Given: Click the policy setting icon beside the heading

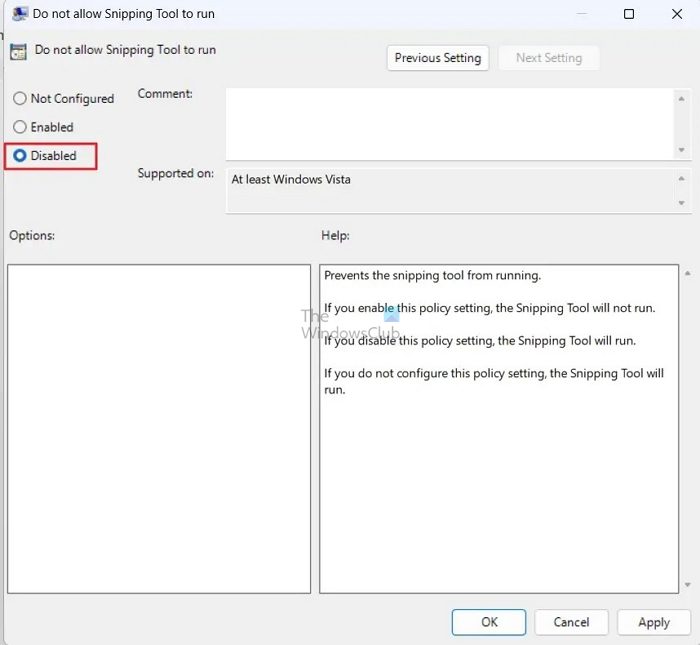Looking at the screenshot, I should (18, 52).
